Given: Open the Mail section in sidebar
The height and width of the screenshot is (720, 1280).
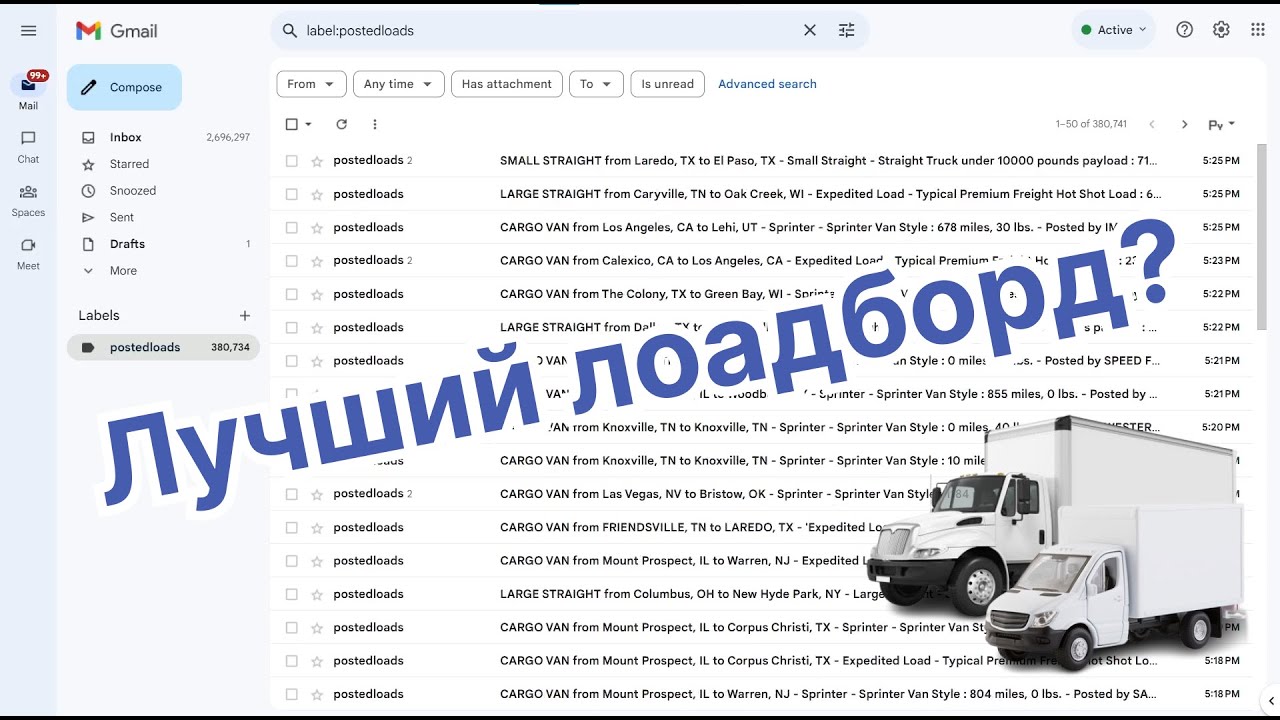Looking at the screenshot, I should (28, 92).
